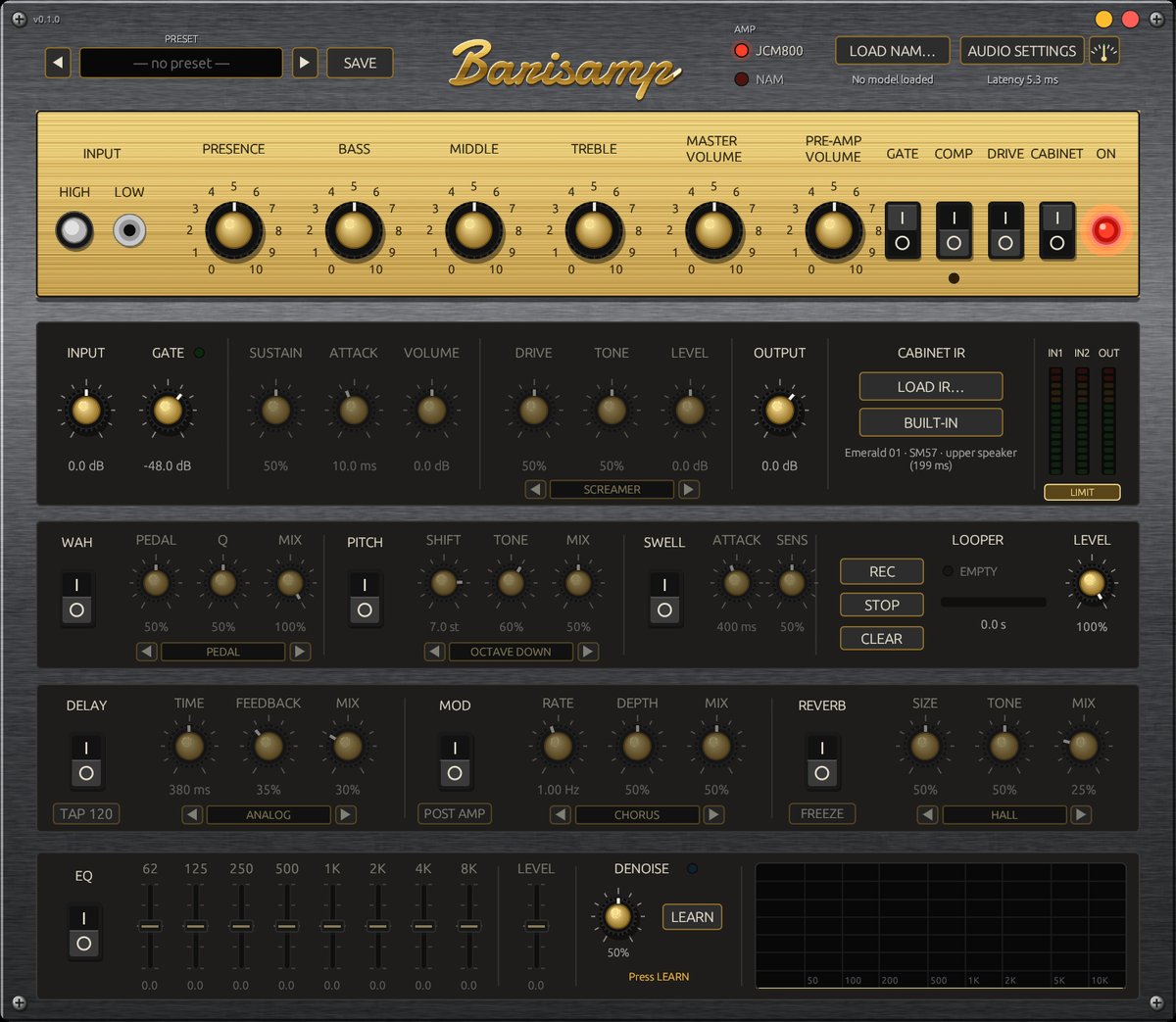Screen dimensions: 1176x1022
Task: Click the PRE-AMP VOLUME knob
Action: point(833,230)
